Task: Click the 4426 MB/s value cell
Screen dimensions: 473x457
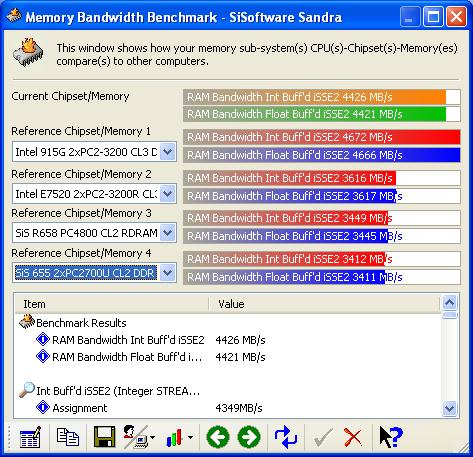Action: (240, 340)
